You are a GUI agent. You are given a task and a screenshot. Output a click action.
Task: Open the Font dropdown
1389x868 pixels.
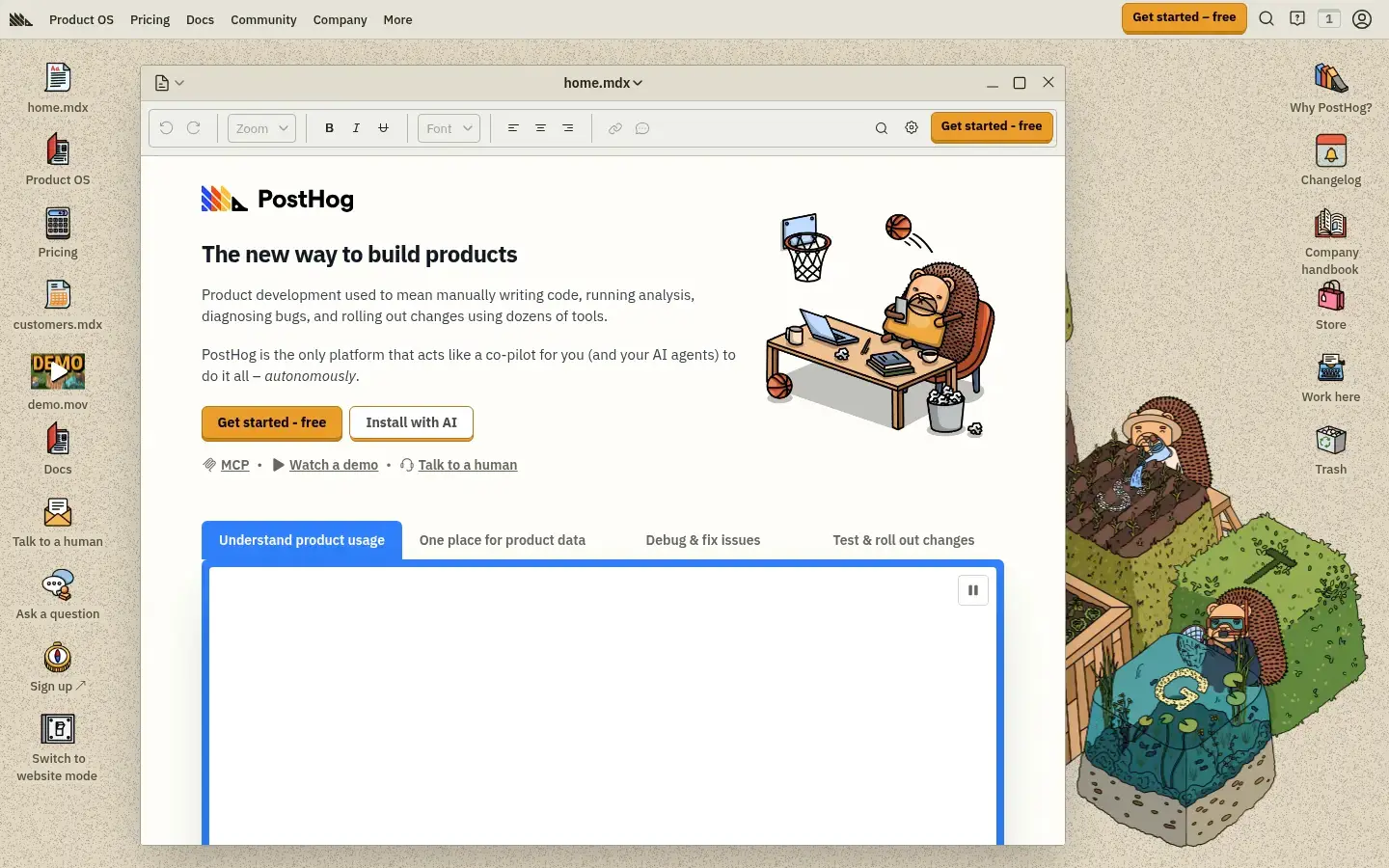point(449,128)
